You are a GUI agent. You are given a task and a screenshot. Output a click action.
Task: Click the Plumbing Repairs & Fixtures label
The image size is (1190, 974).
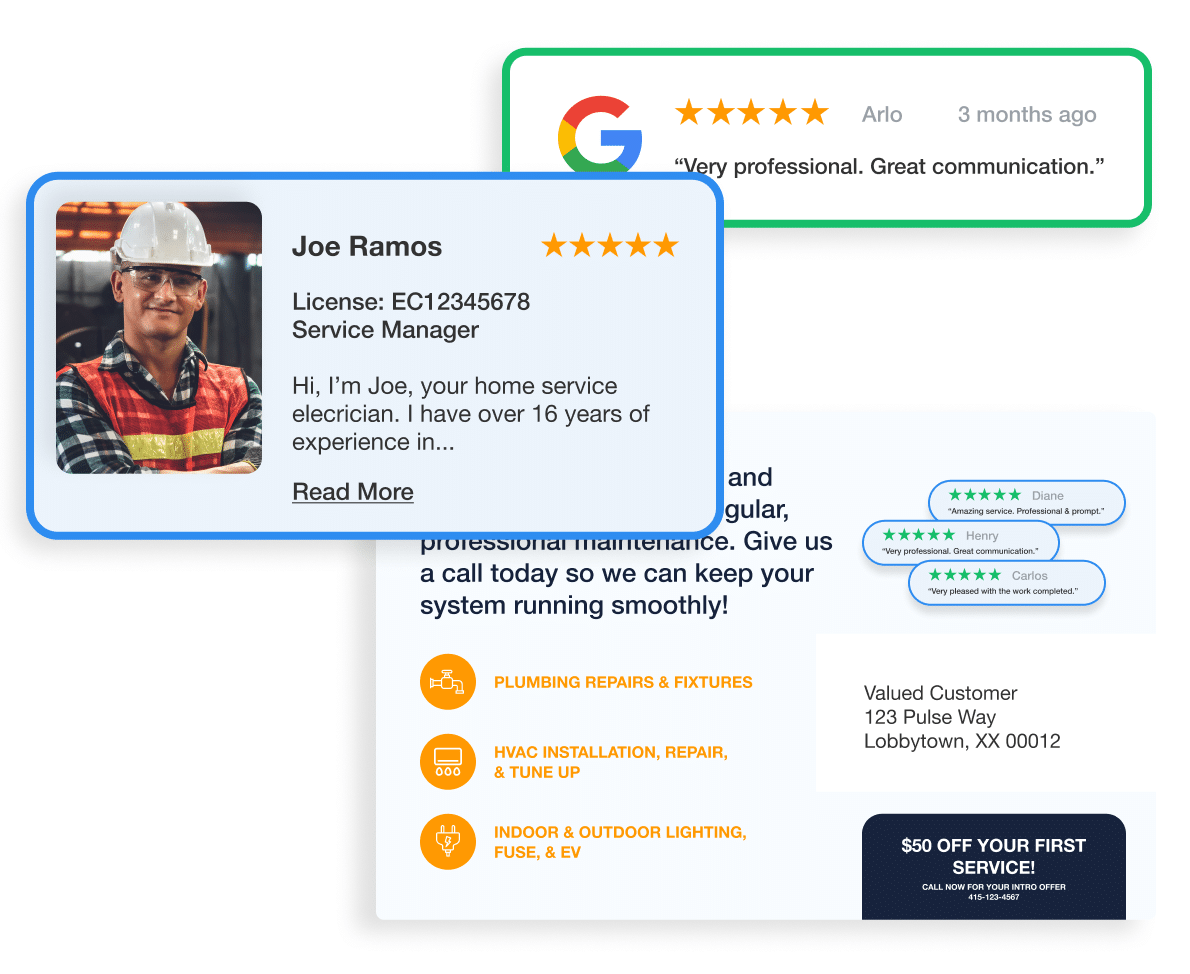(x=623, y=682)
